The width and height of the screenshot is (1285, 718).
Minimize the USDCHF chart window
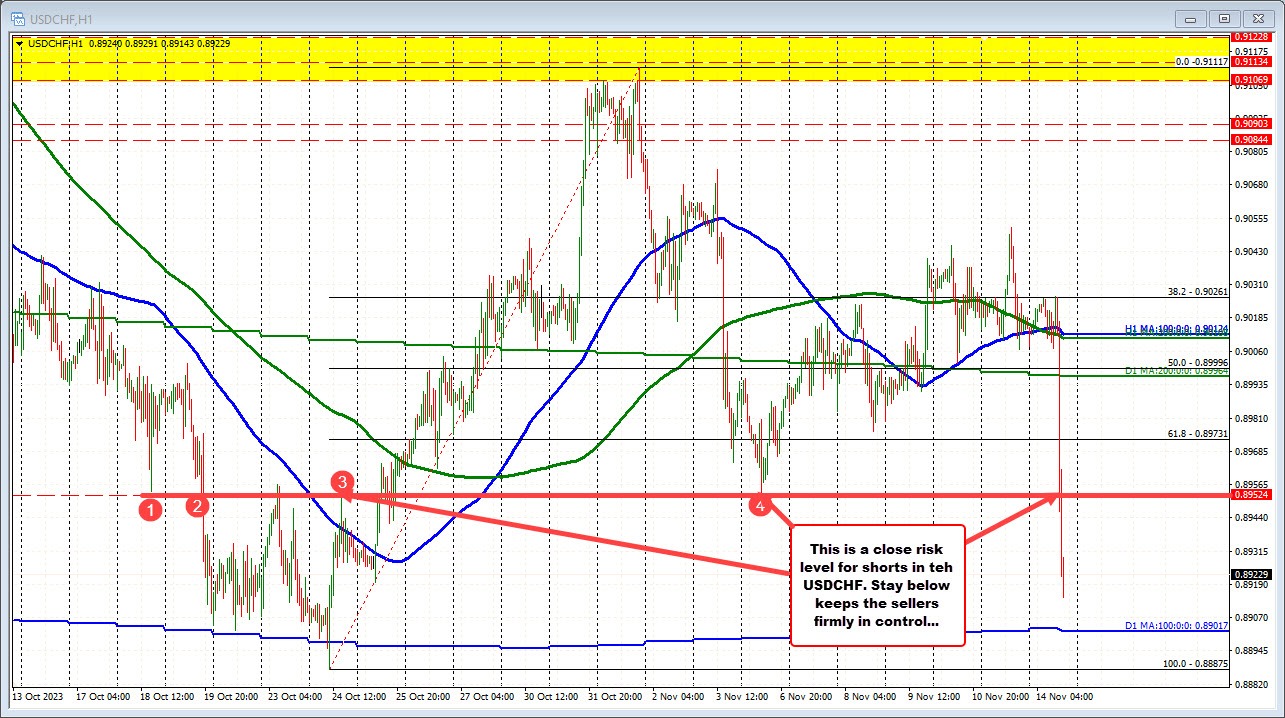1190,17
